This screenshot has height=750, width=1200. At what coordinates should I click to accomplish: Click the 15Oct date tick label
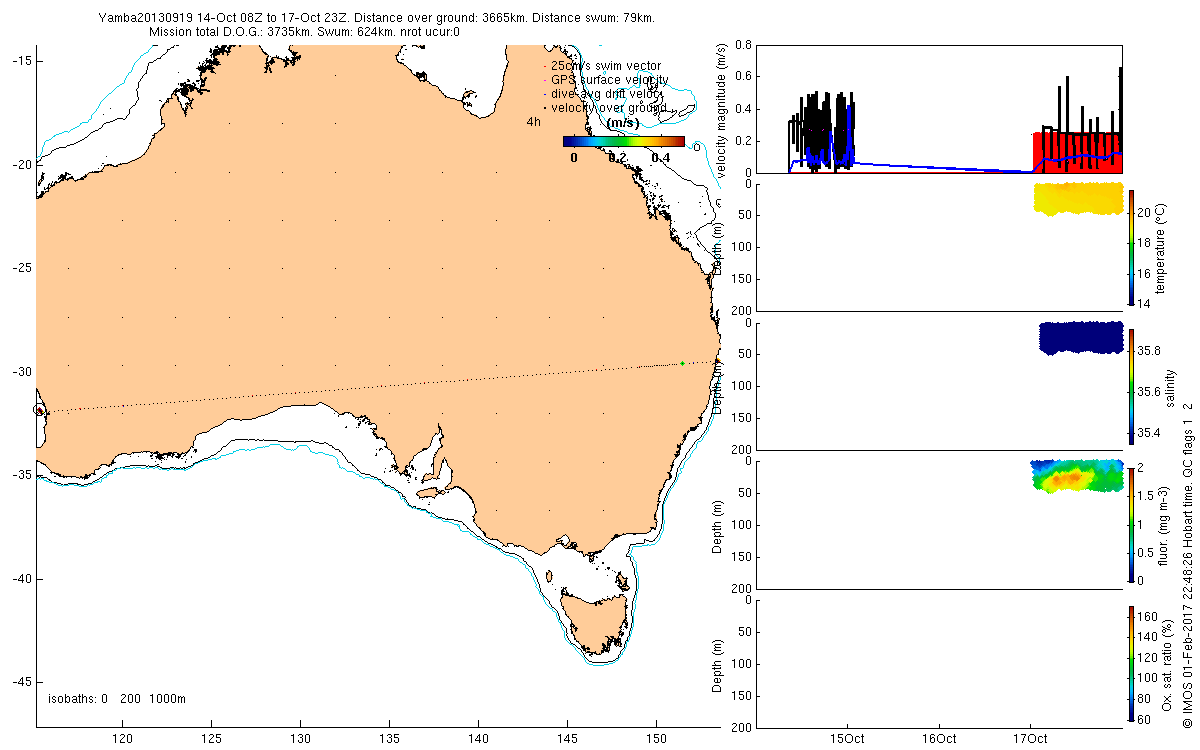pyautogui.click(x=848, y=739)
